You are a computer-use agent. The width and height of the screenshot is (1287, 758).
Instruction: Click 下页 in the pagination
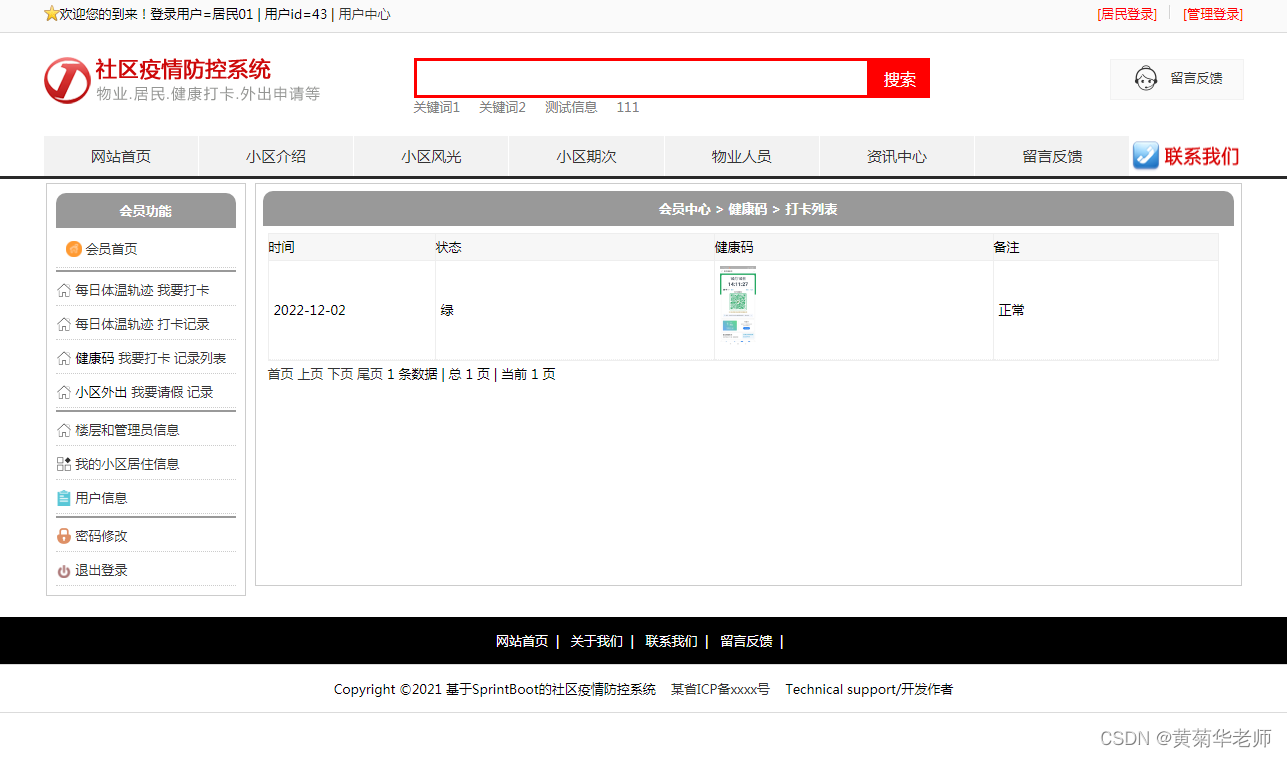tap(340, 374)
